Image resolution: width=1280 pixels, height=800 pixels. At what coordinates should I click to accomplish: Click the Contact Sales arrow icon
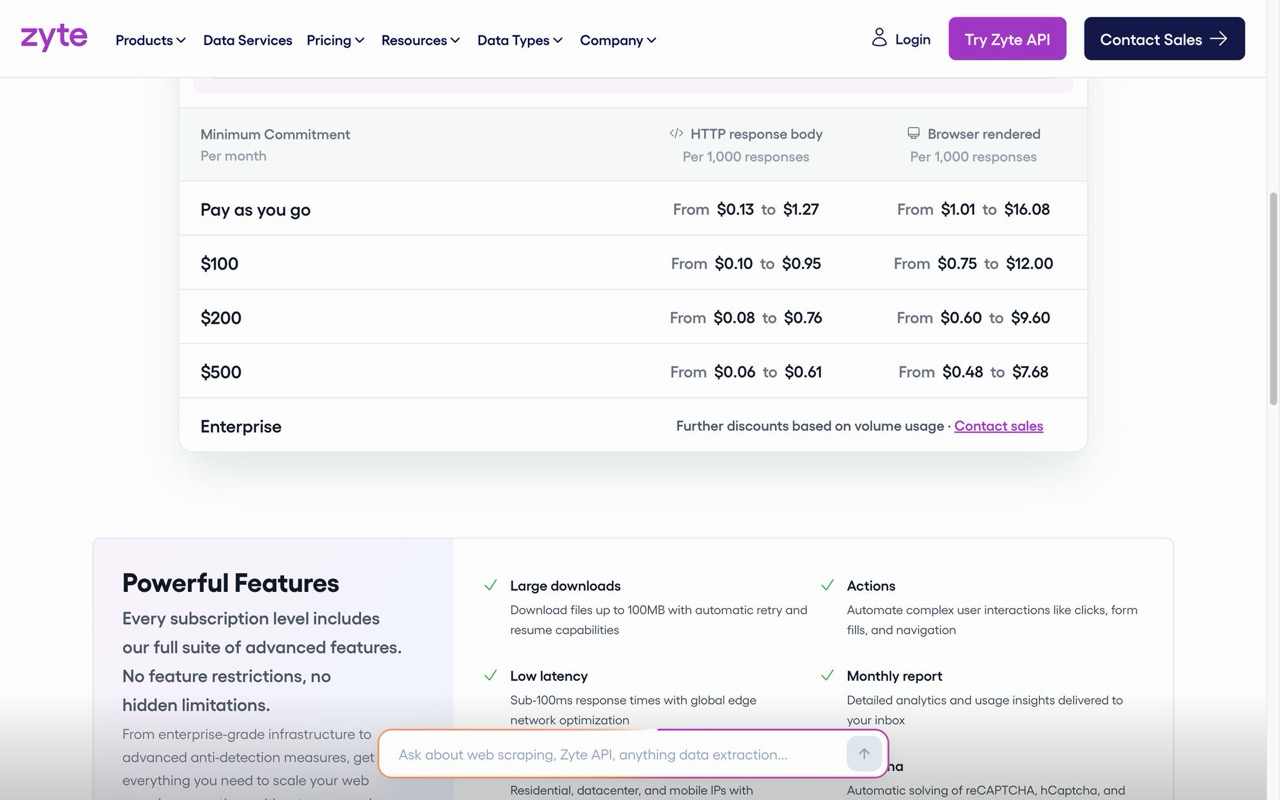coord(1219,39)
